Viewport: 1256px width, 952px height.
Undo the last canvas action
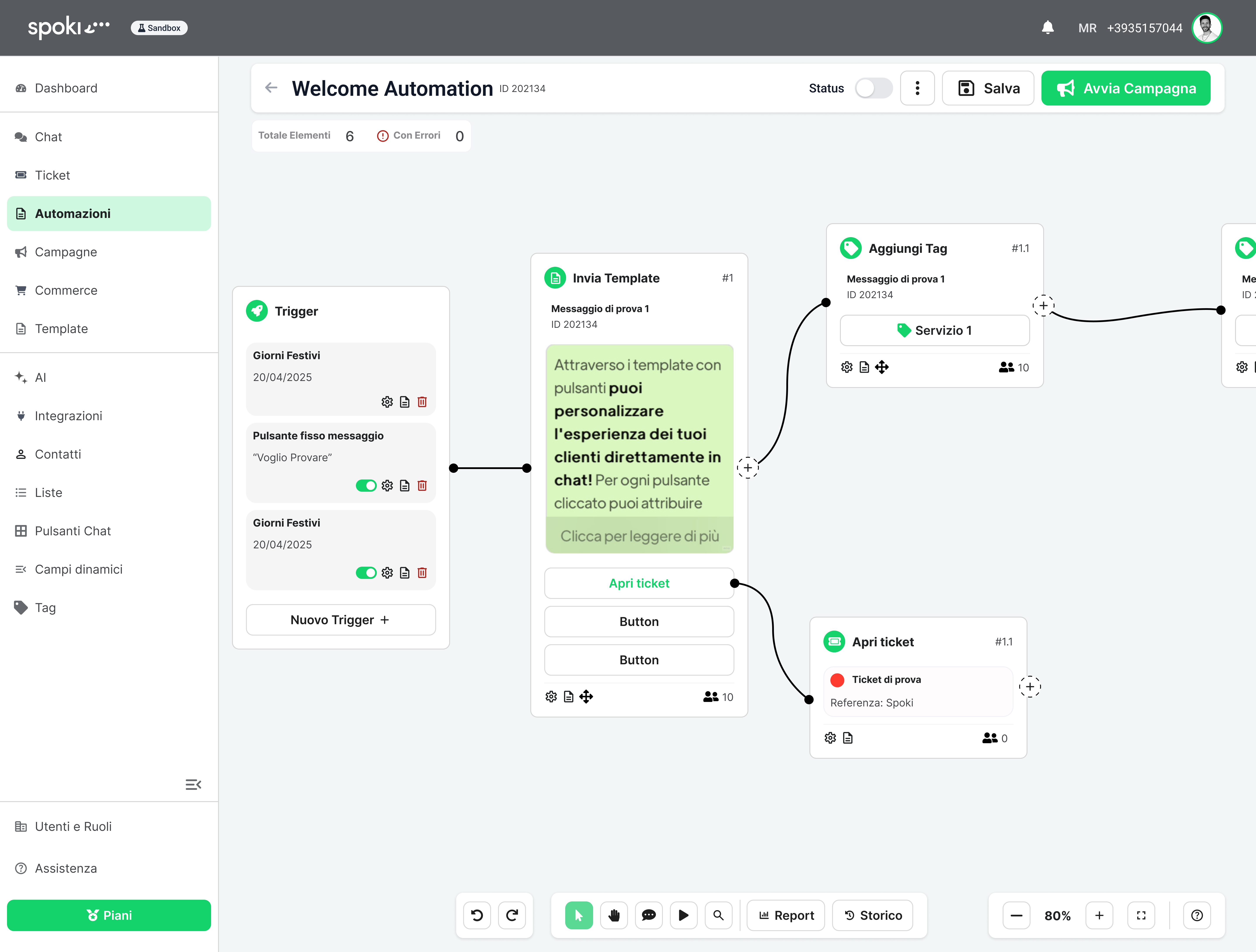point(477,915)
